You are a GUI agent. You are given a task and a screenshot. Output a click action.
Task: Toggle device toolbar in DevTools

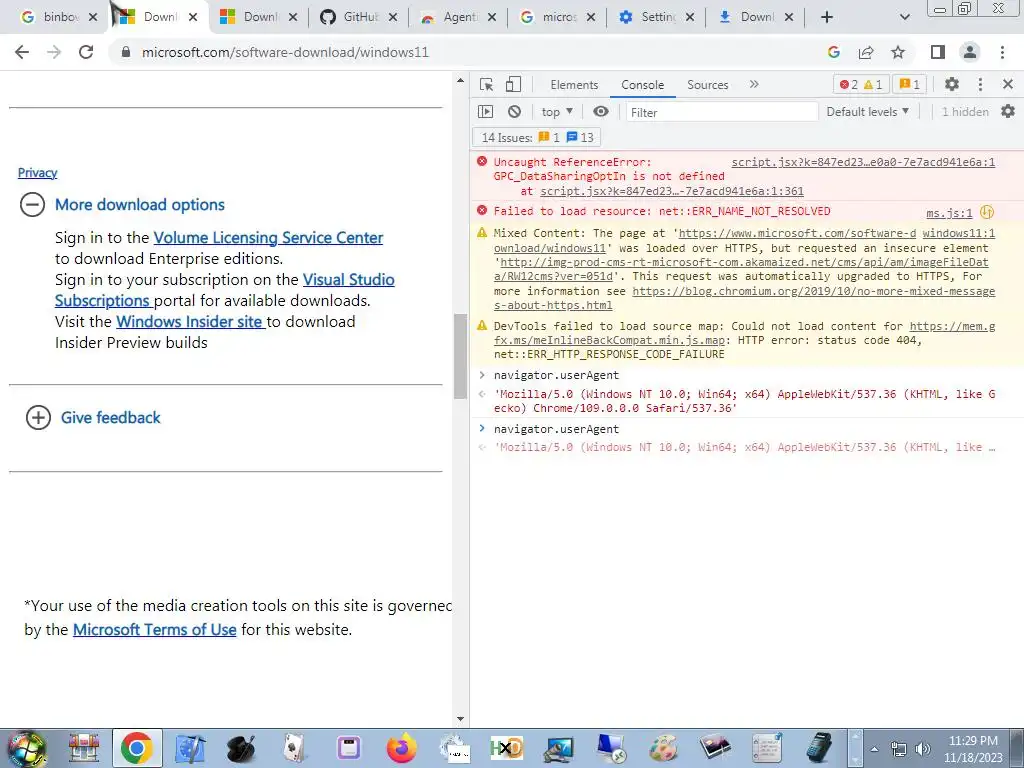(x=513, y=84)
